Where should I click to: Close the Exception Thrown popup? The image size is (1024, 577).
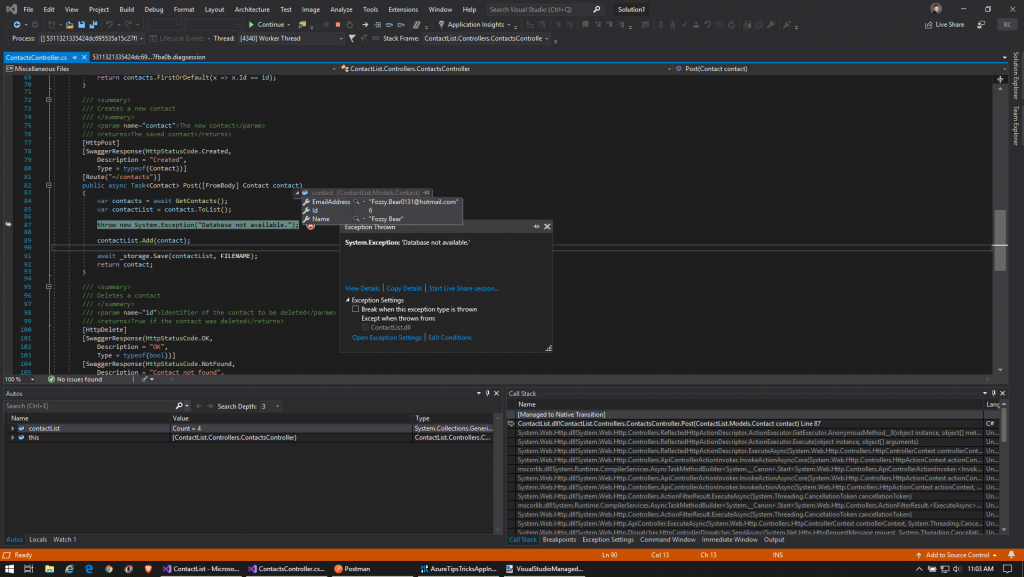click(547, 227)
